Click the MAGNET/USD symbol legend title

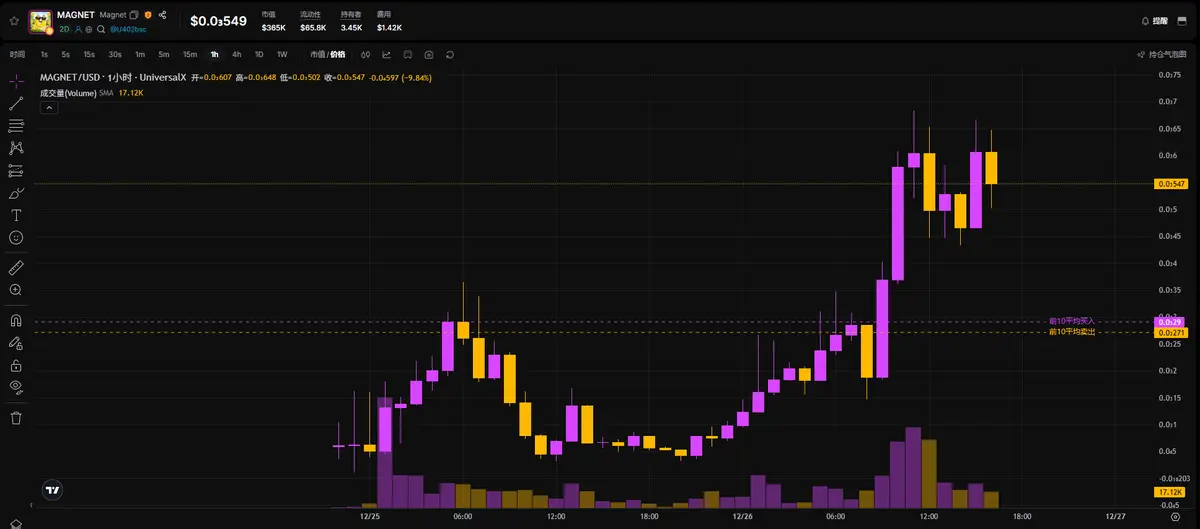[x=112, y=77]
